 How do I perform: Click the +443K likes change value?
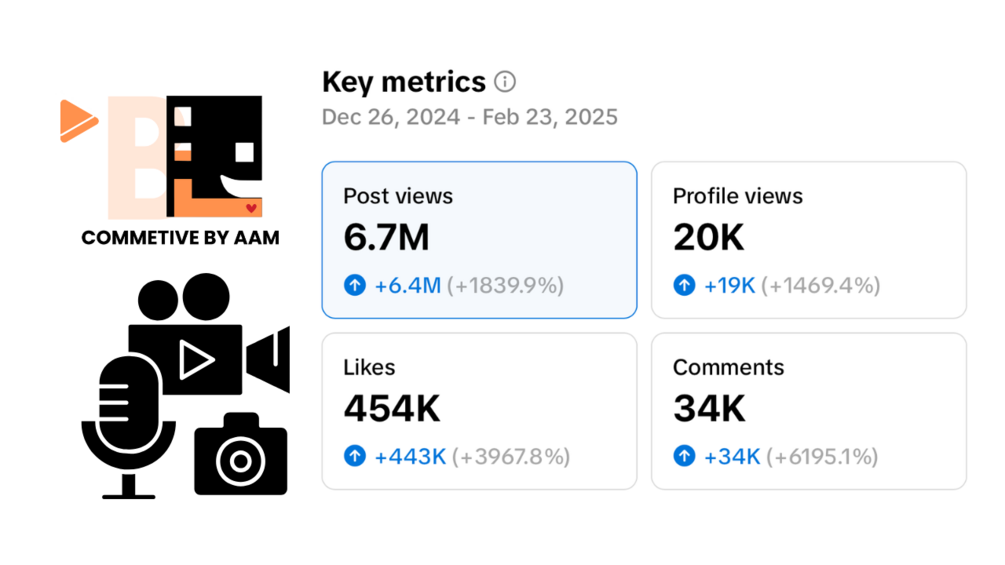(x=410, y=457)
